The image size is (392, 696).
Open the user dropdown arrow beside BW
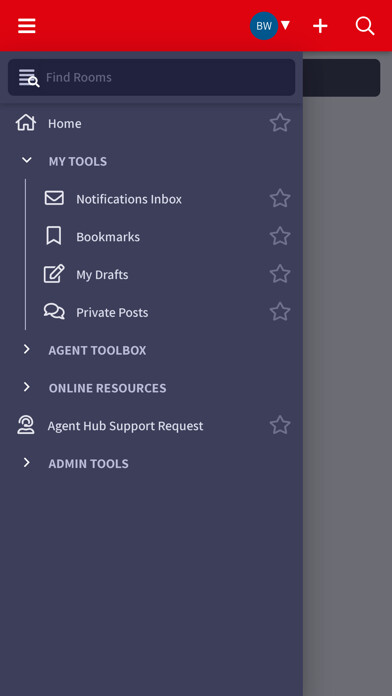point(285,25)
